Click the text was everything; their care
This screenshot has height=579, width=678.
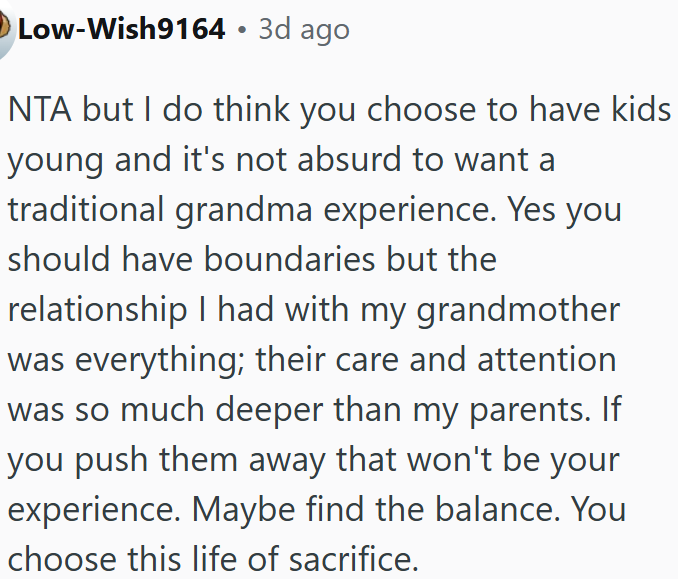pos(203,360)
